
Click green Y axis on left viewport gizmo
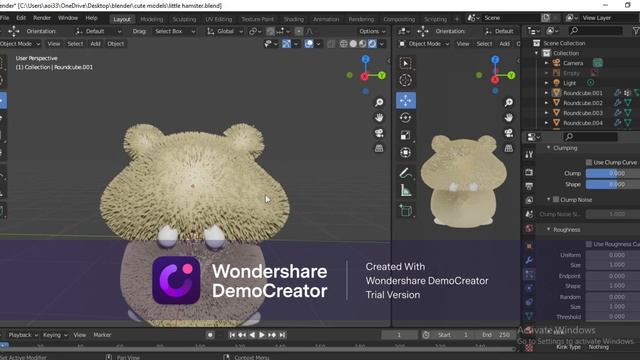click(382, 75)
